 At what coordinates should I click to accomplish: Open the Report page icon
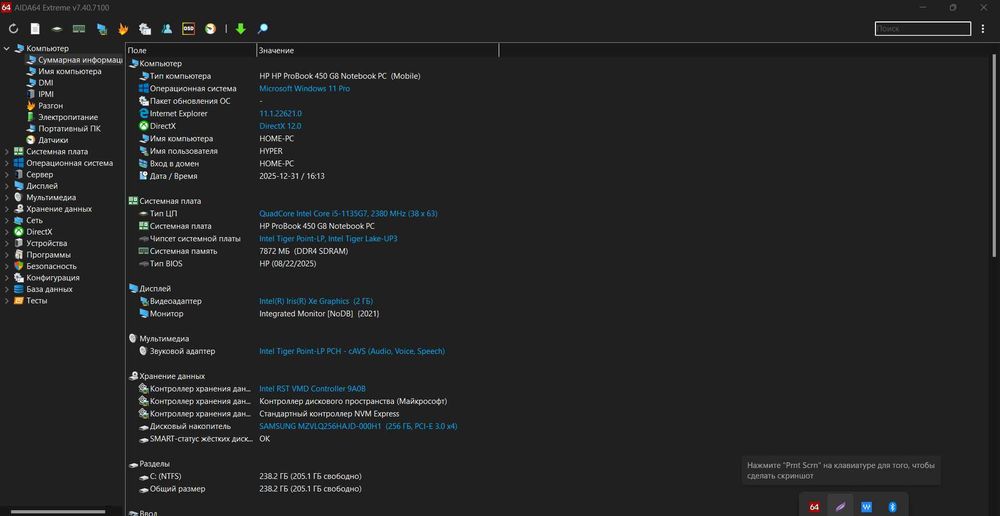pyautogui.click(x=35, y=29)
